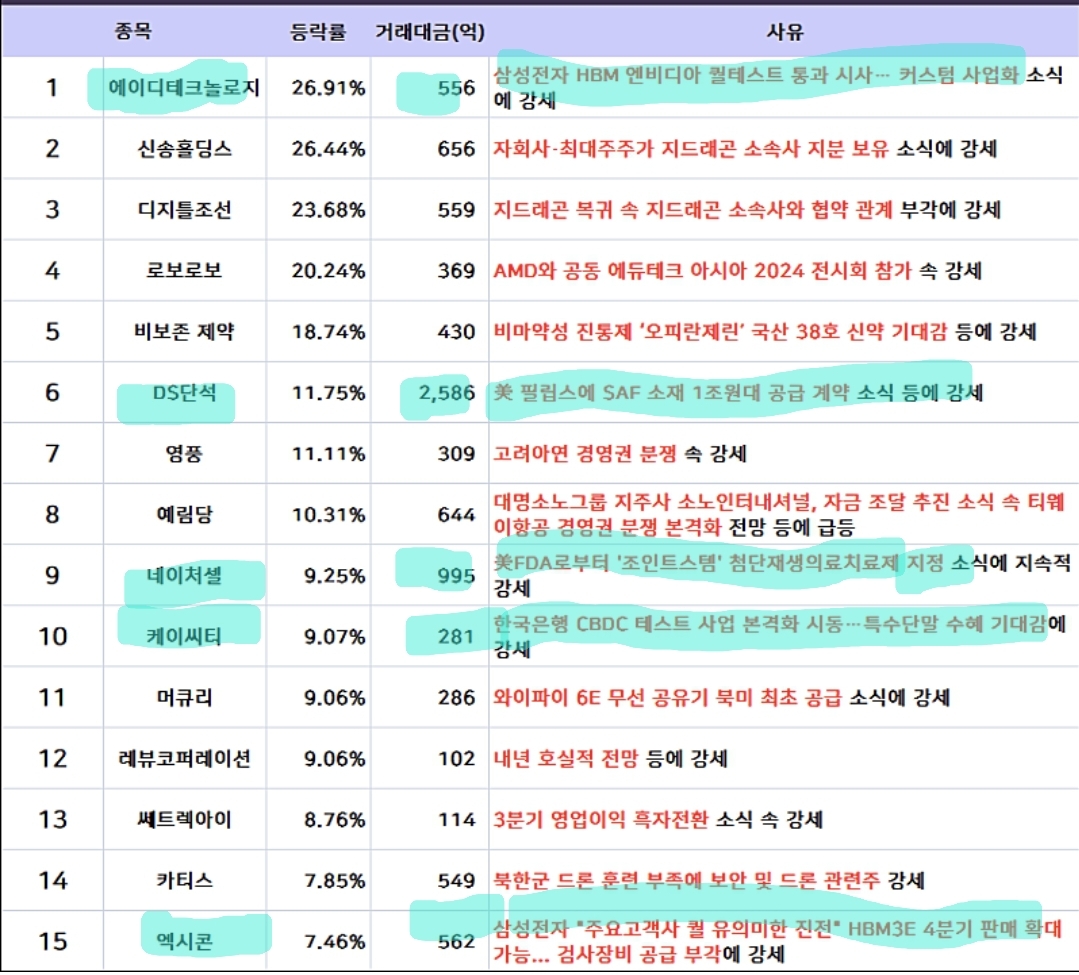This screenshot has height=975, width=1079.
Task: Click trading value 309
Action: [x=456, y=454]
